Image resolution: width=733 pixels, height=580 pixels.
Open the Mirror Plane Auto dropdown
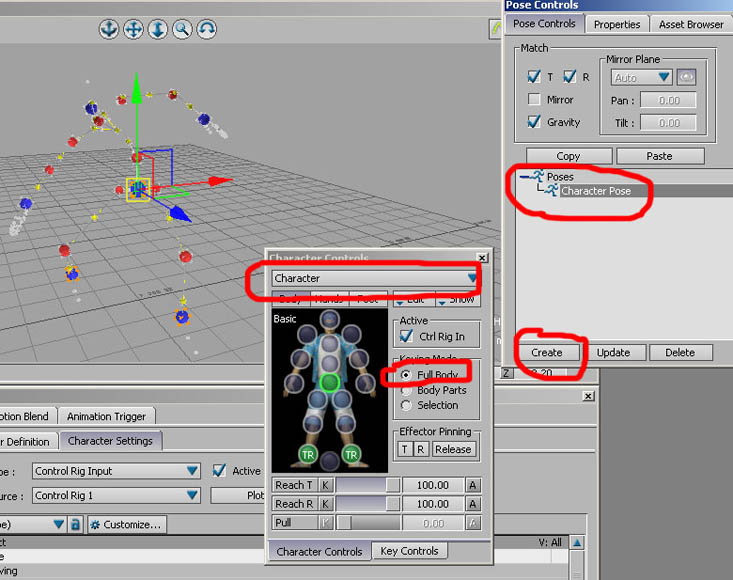point(641,78)
